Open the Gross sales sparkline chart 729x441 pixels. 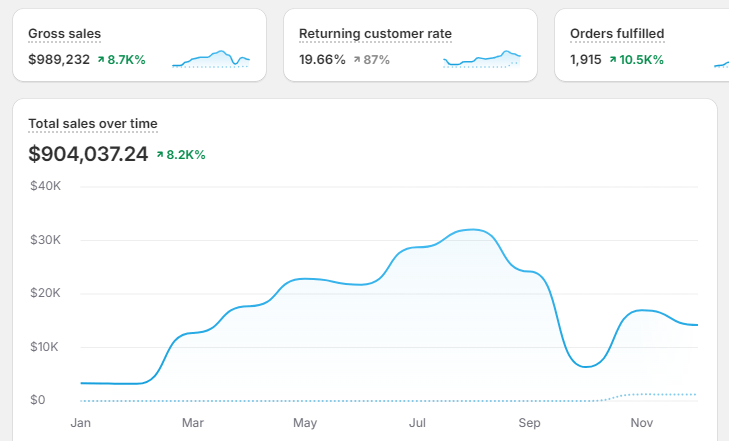211,59
